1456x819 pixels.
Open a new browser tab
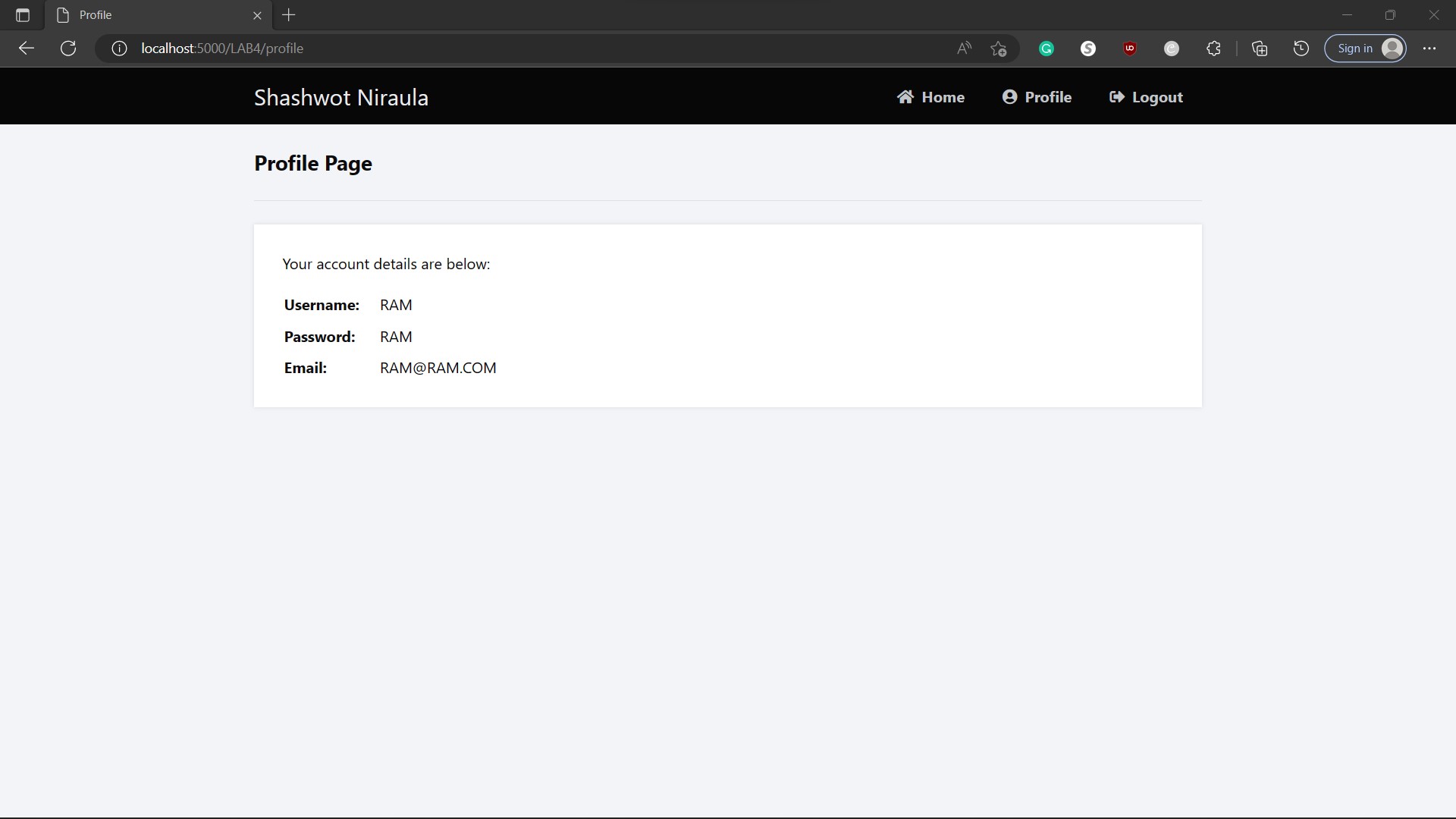pyautogui.click(x=289, y=15)
